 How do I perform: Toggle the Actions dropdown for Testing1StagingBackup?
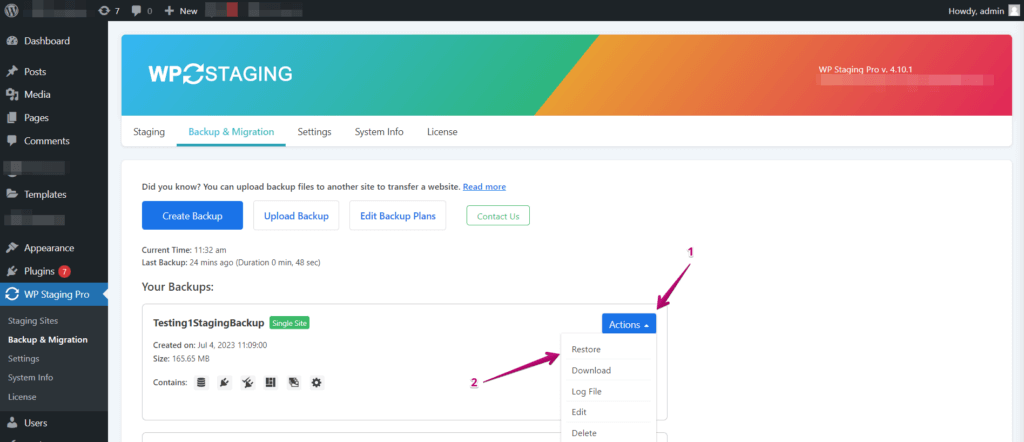point(629,324)
